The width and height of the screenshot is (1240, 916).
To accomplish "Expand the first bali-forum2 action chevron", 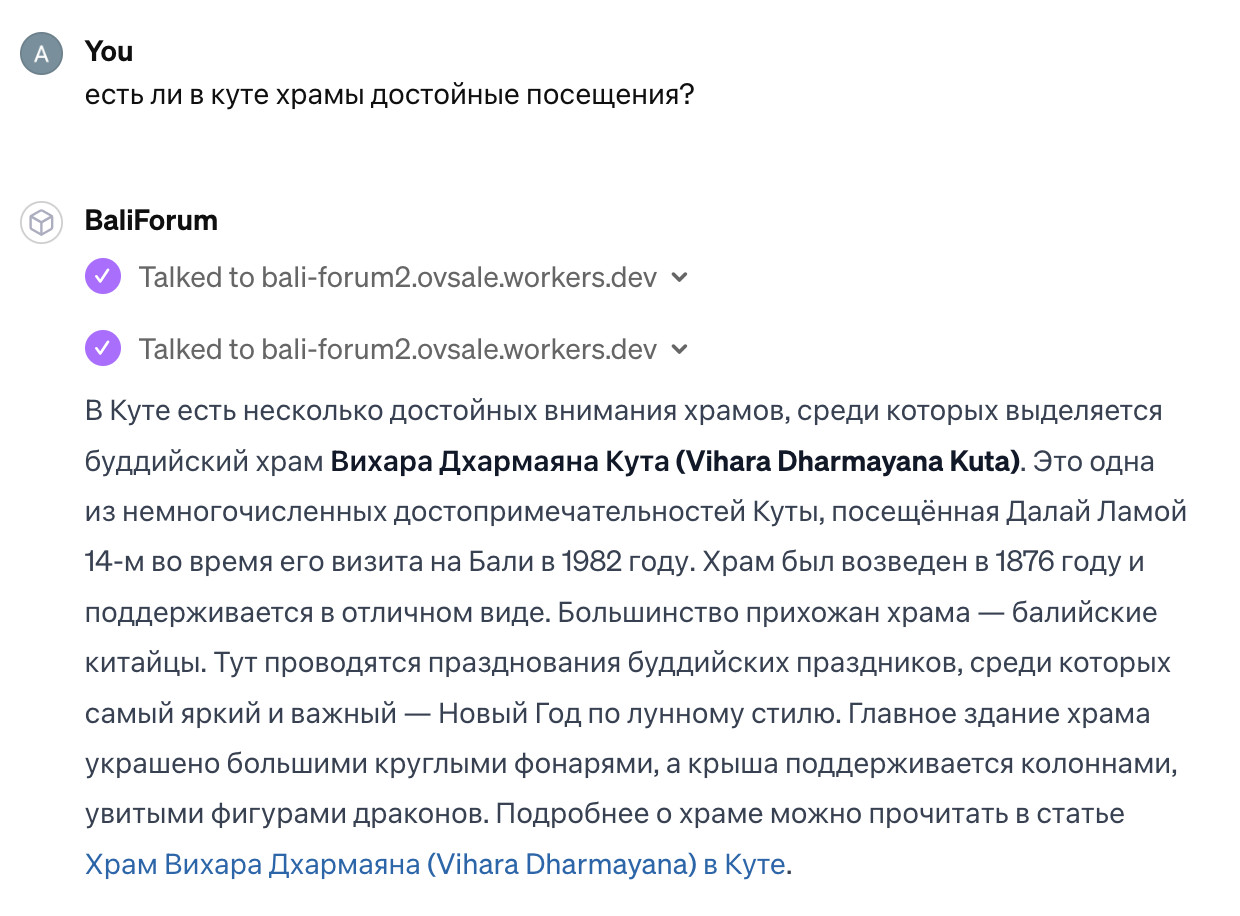I will pyautogui.click(x=680, y=277).
